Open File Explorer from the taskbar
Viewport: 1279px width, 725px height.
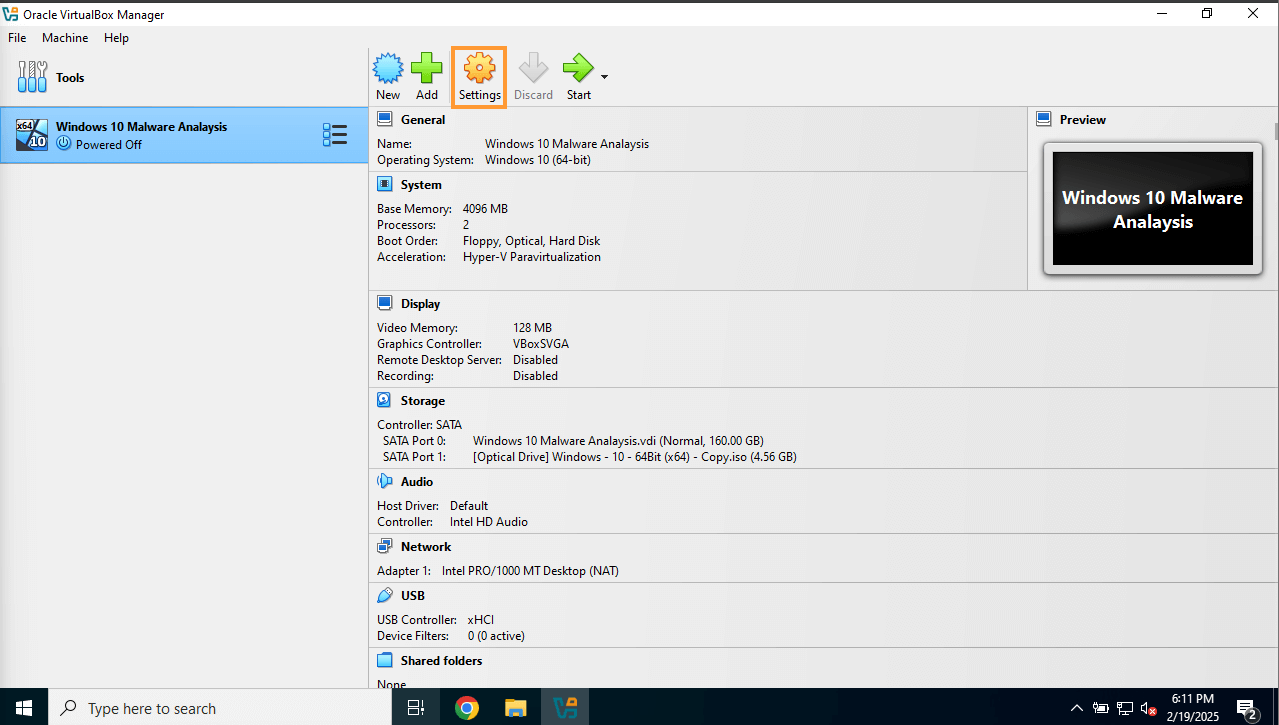[515, 708]
